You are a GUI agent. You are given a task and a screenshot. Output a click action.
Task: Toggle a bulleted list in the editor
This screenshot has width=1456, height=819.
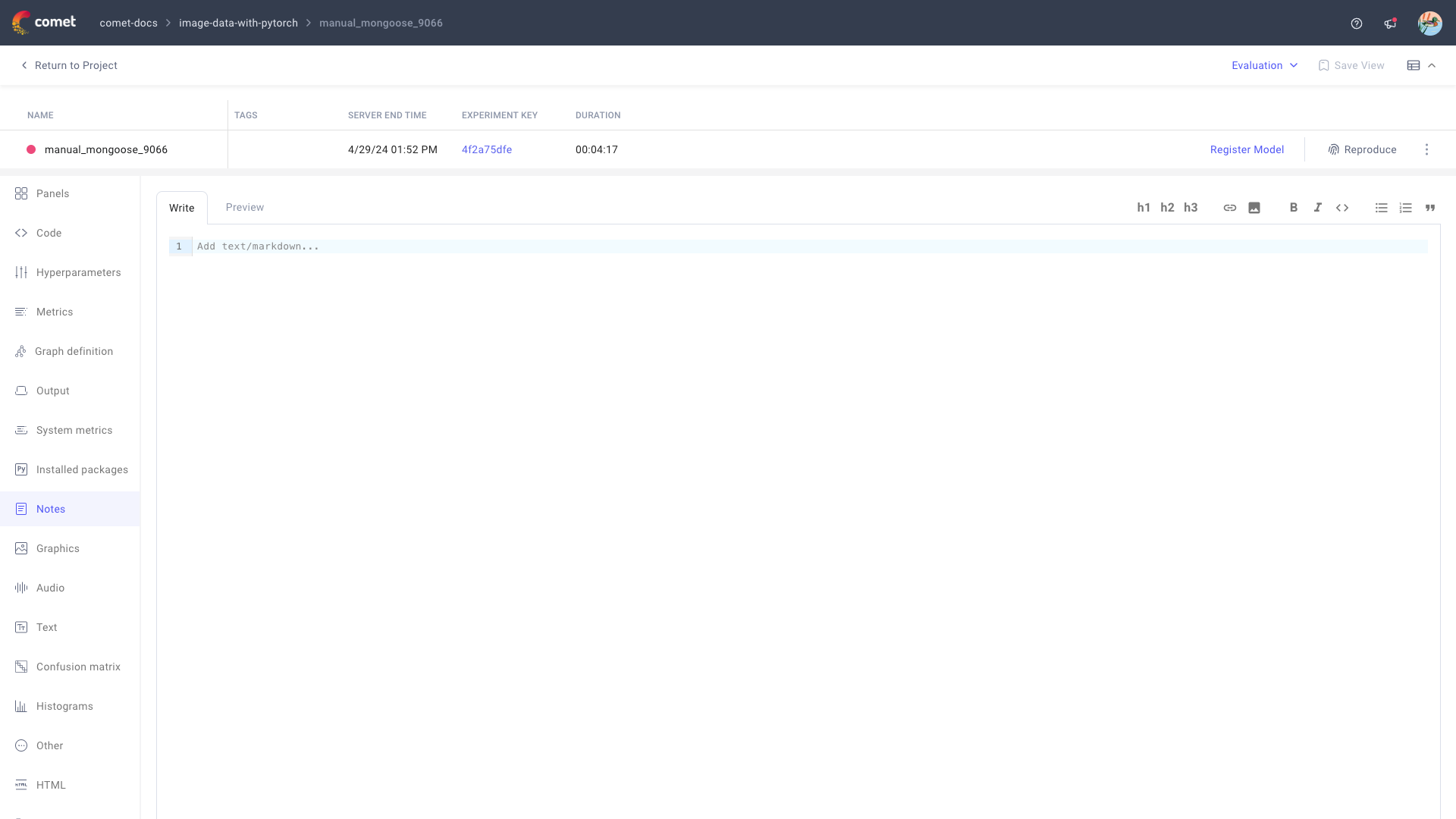[1381, 207]
